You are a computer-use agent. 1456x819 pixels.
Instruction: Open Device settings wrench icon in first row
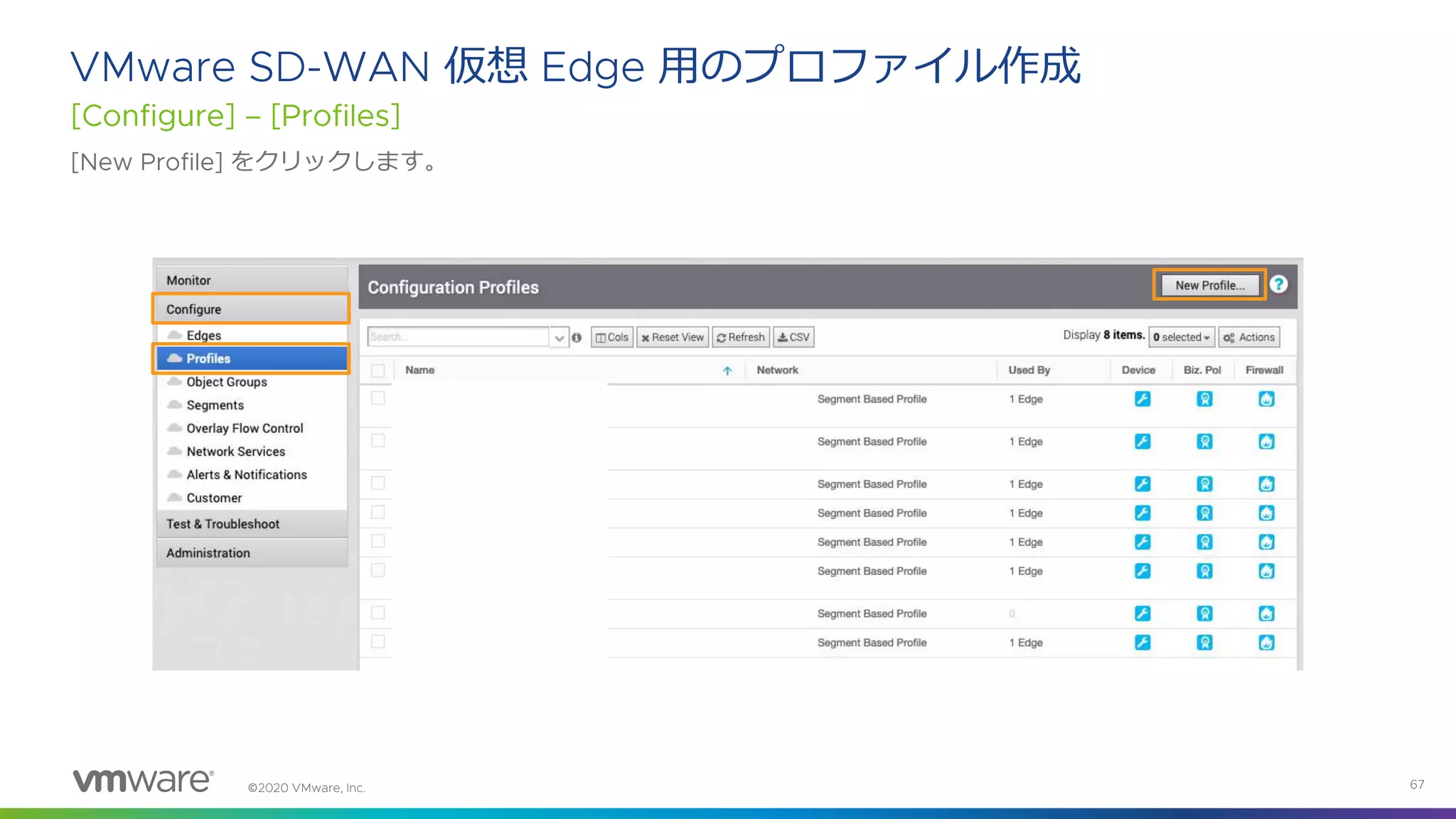click(x=1142, y=399)
